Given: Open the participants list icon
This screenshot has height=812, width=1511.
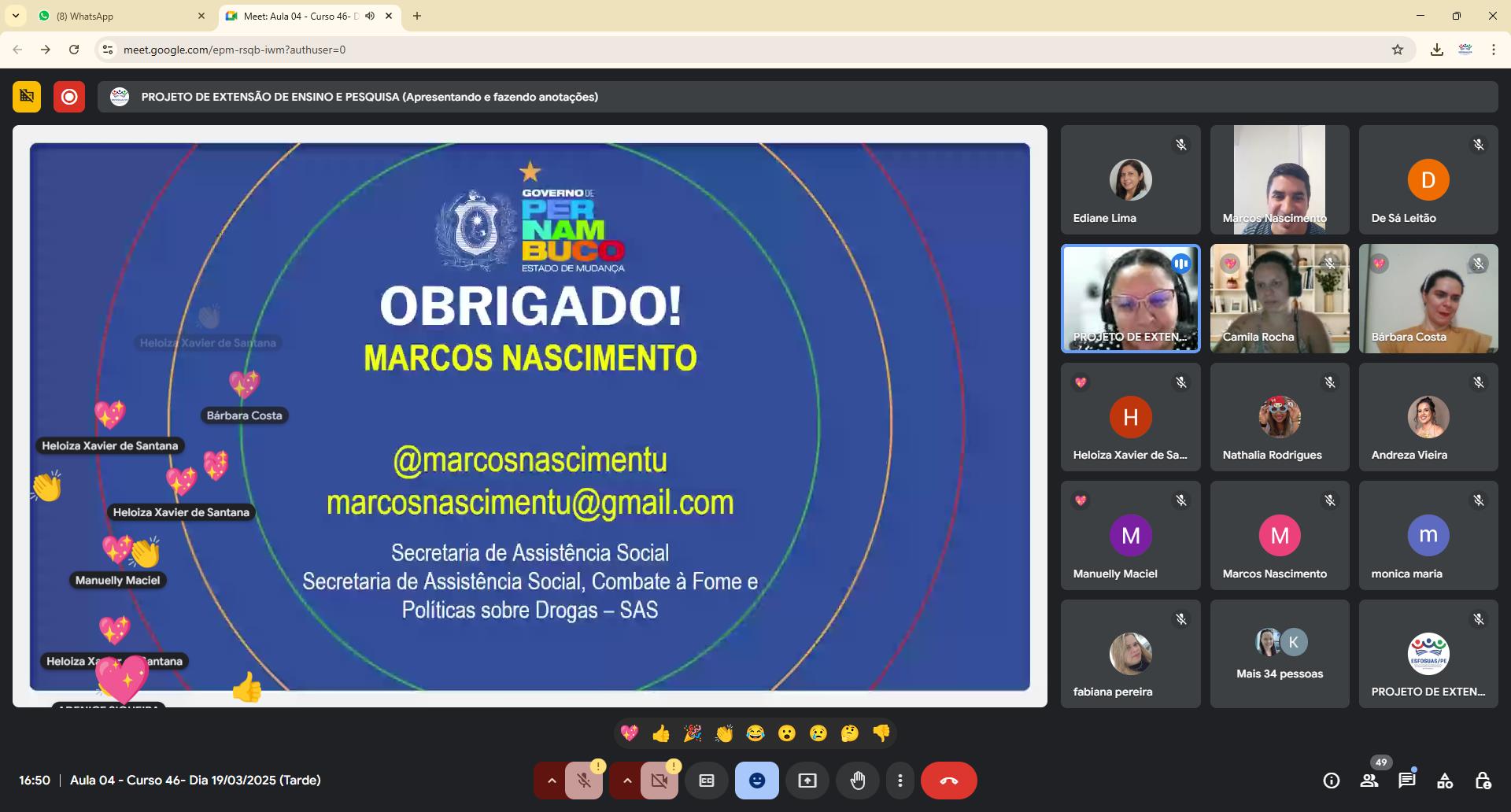Looking at the screenshot, I should [1369, 781].
